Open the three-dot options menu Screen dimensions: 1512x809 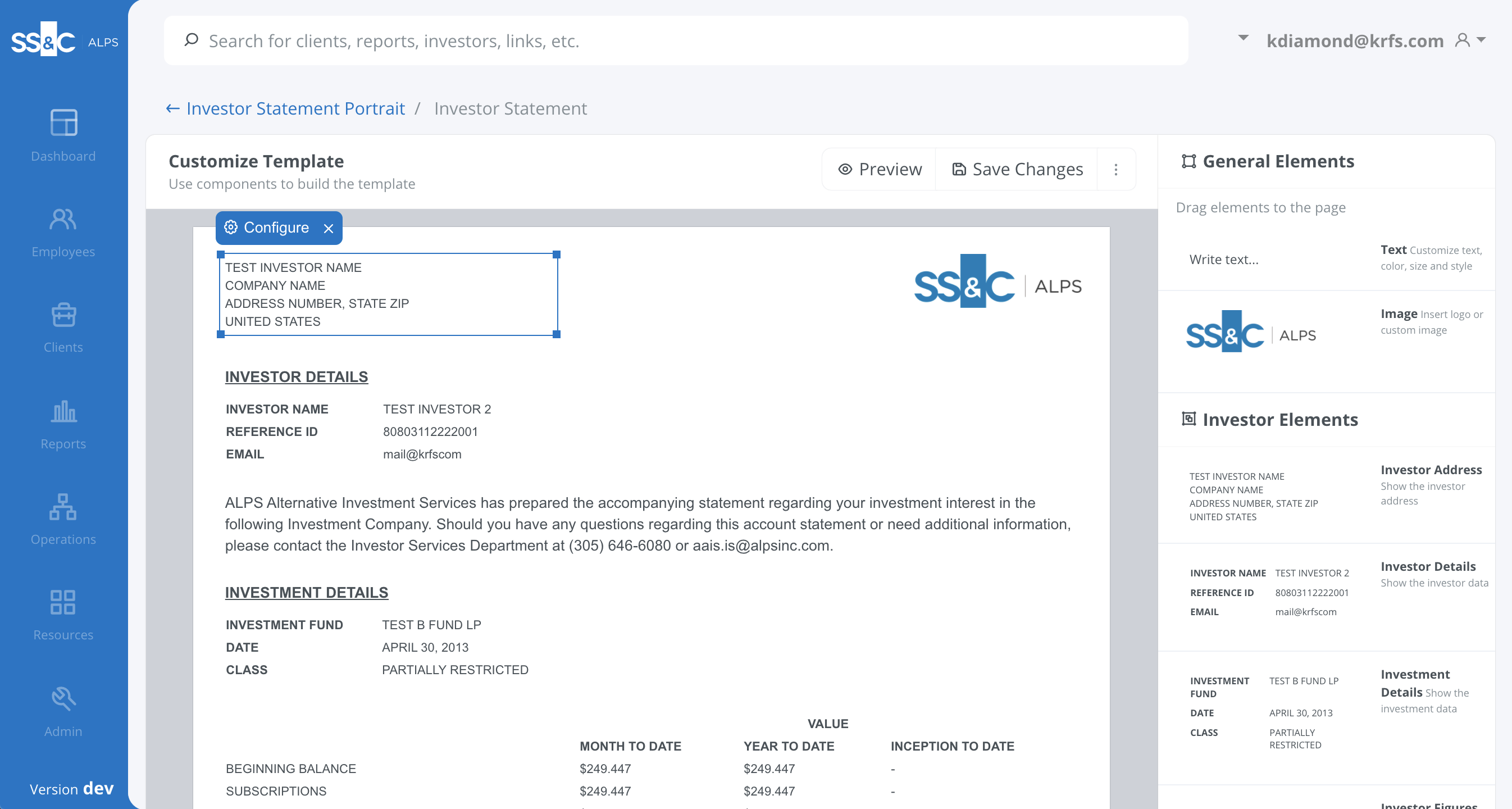pyautogui.click(x=1116, y=169)
